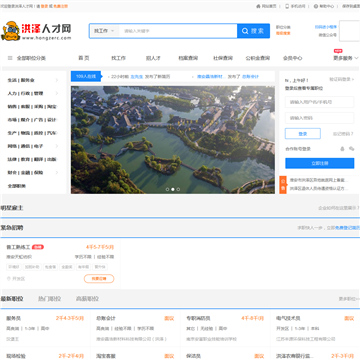Expand the 生活 | 服务业 category arrow
The width and height of the screenshot is (360, 360).
point(57,80)
